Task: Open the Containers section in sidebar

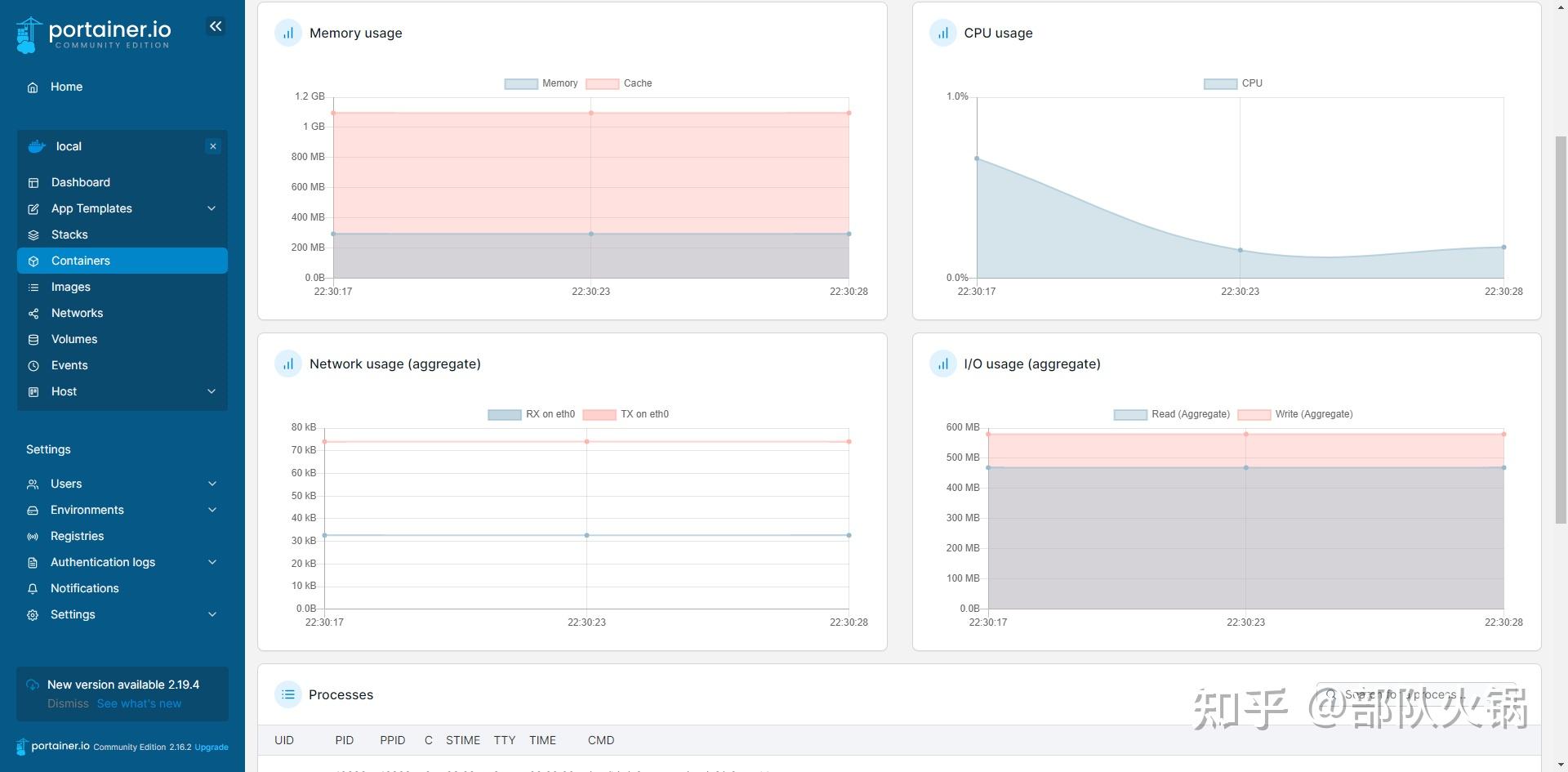Action: click(80, 260)
